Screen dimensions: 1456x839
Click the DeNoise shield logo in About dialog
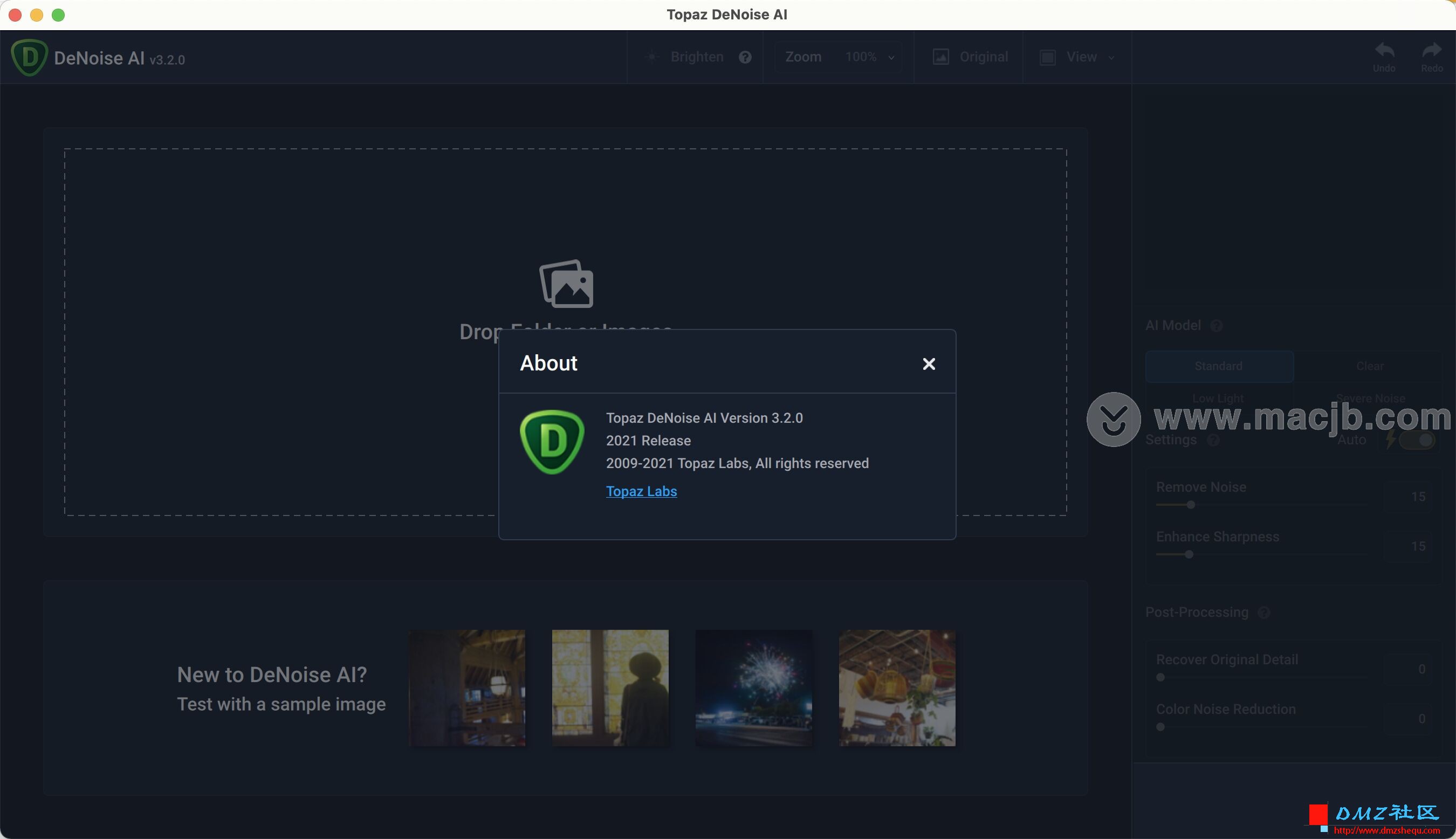click(552, 442)
